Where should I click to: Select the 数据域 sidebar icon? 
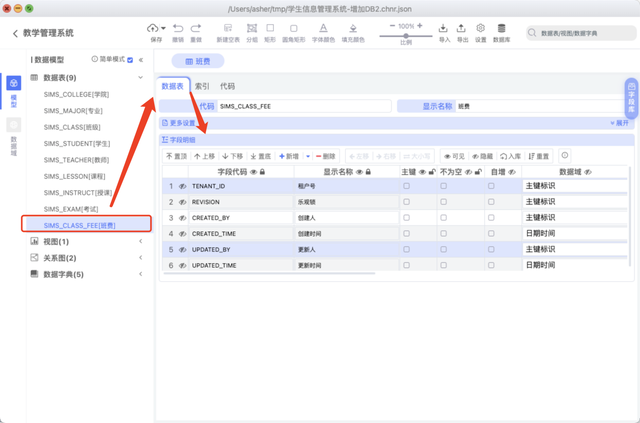14,125
